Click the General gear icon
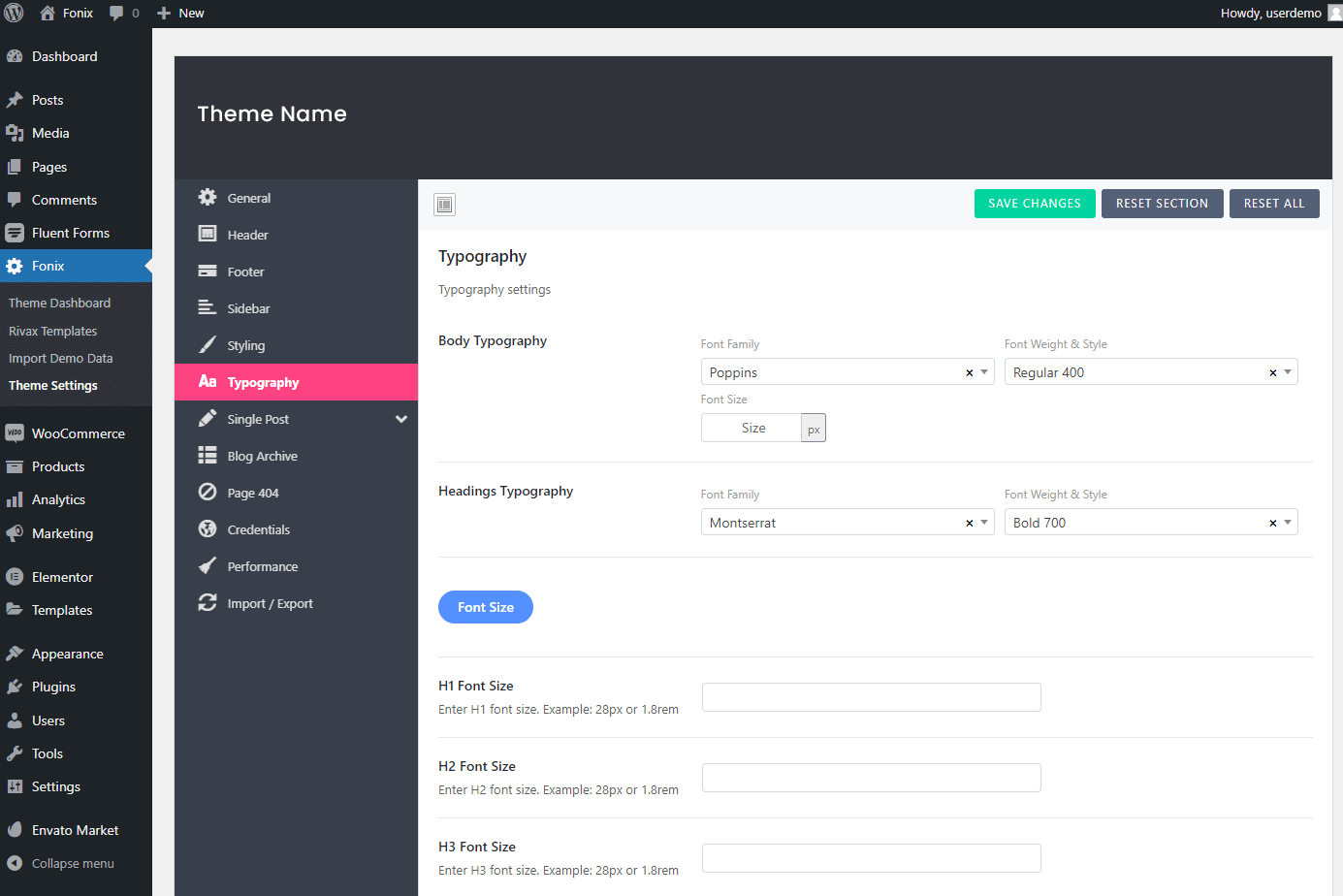 coord(208,198)
